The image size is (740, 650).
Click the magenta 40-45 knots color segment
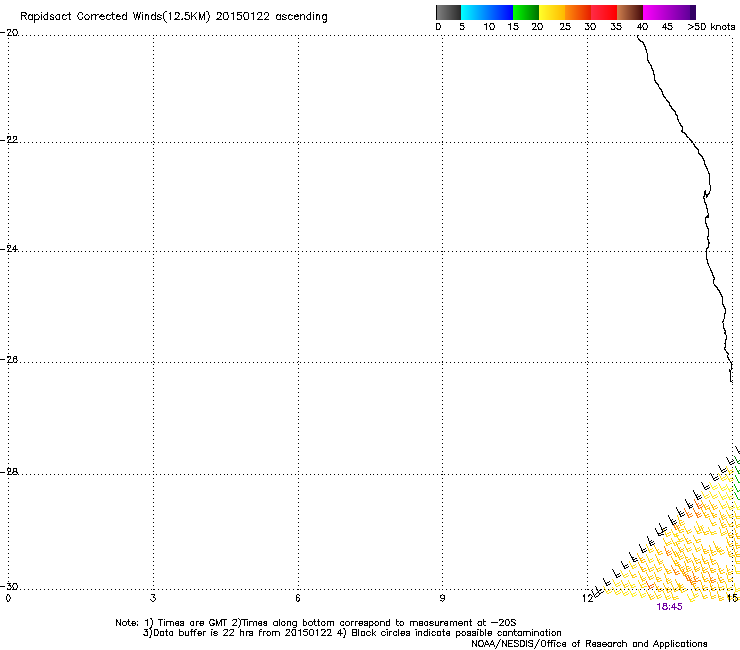click(x=656, y=12)
